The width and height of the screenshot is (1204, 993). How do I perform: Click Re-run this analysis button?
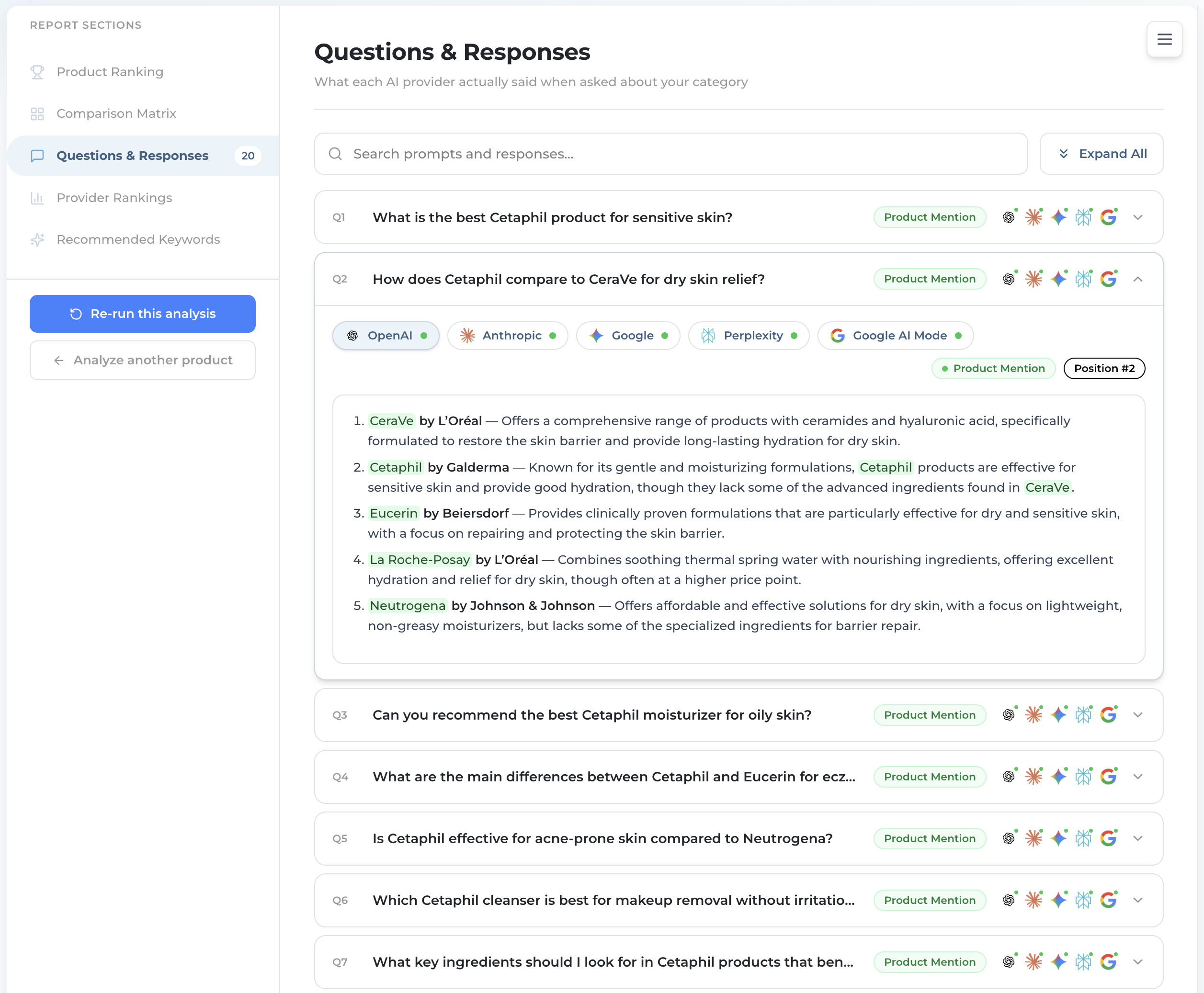click(143, 314)
